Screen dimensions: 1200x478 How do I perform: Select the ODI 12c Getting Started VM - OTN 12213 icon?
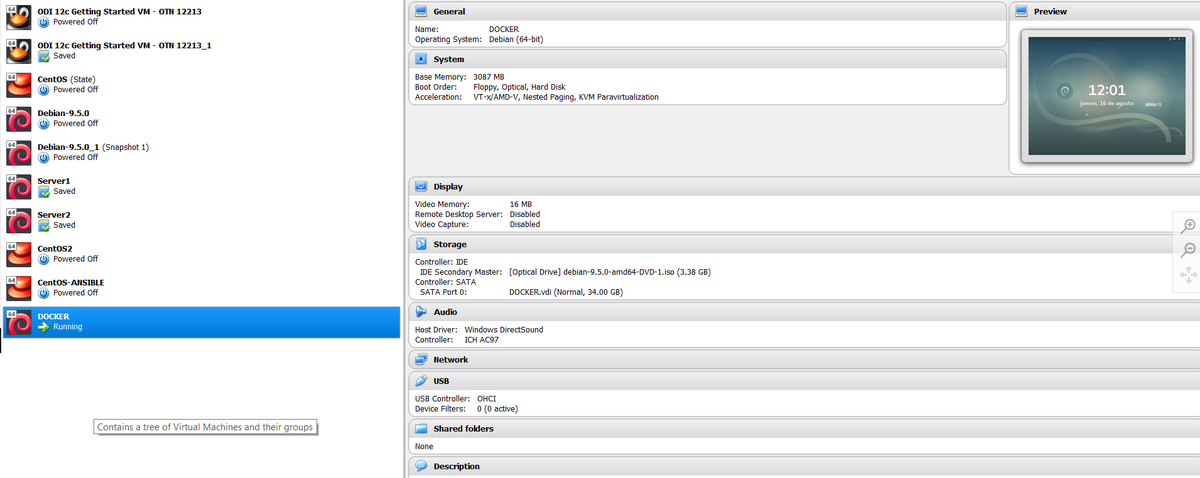[x=18, y=15]
